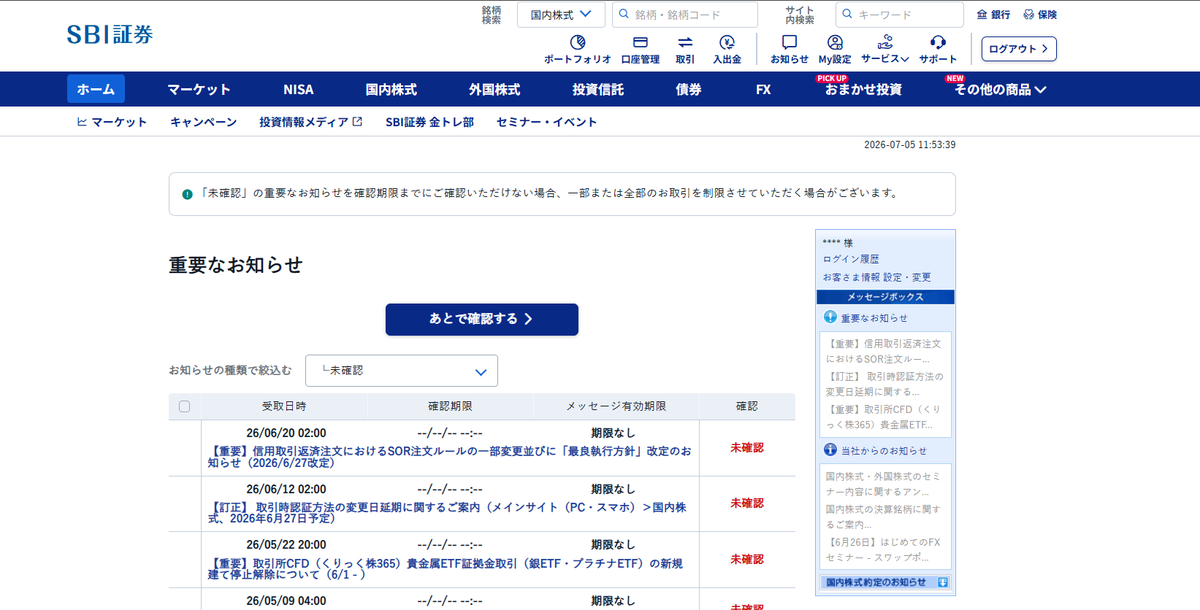Image resolution: width=1200 pixels, height=610 pixels.
Task: Click the 重要なお知らせ exclamation icon in sidebar
Action: click(829, 317)
